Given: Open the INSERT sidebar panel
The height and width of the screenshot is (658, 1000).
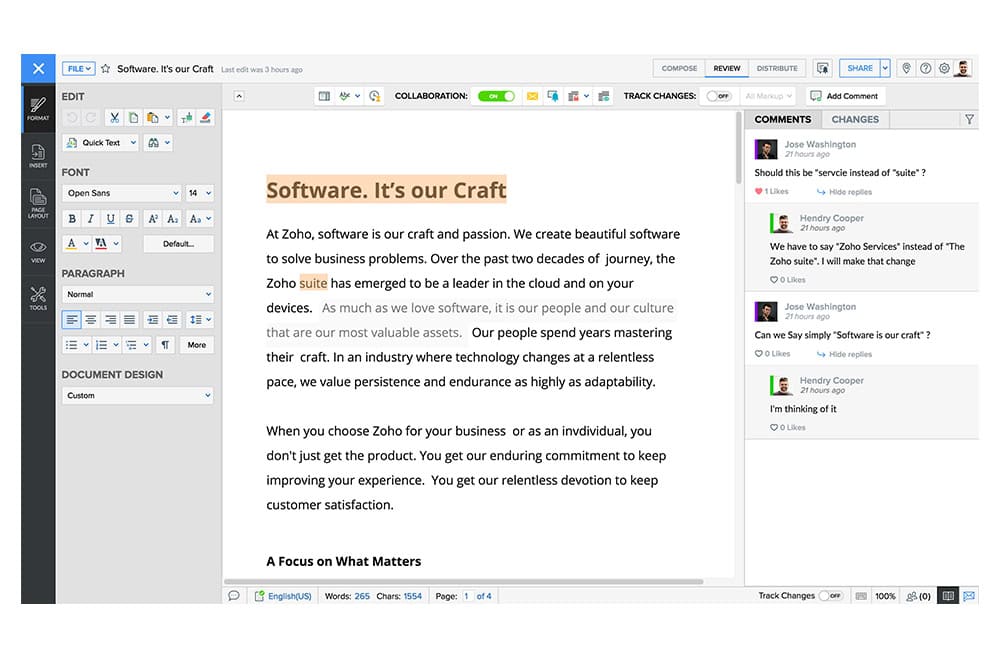Looking at the screenshot, I should pyautogui.click(x=38, y=156).
